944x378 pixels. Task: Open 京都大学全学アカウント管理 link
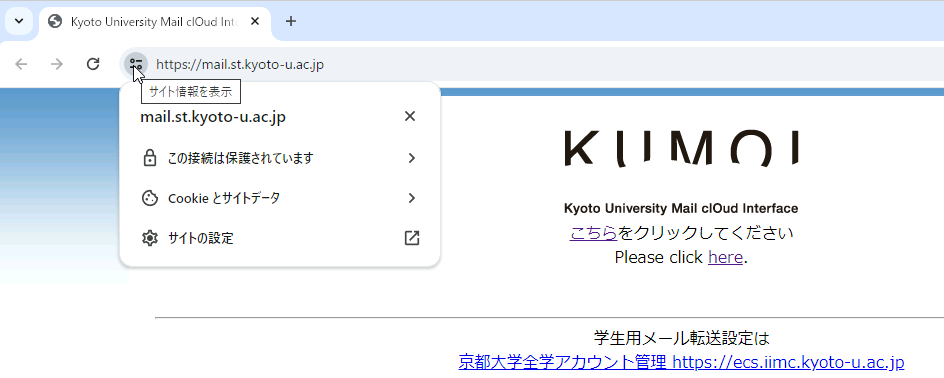682,362
